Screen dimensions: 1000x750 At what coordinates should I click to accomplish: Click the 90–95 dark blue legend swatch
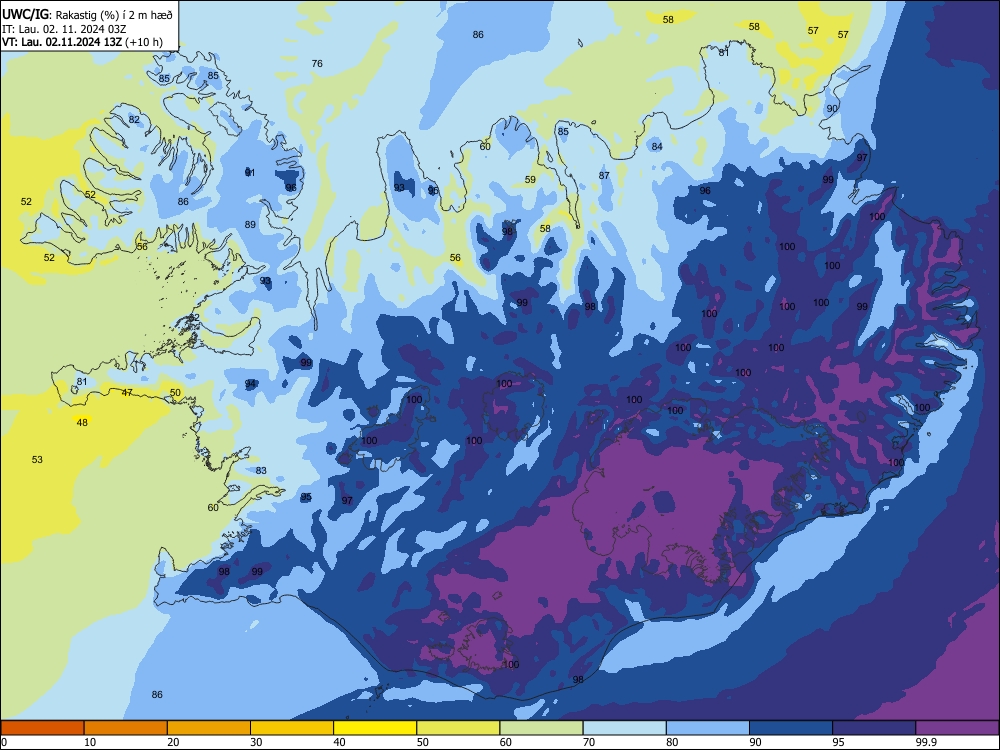[x=791, y=728]
